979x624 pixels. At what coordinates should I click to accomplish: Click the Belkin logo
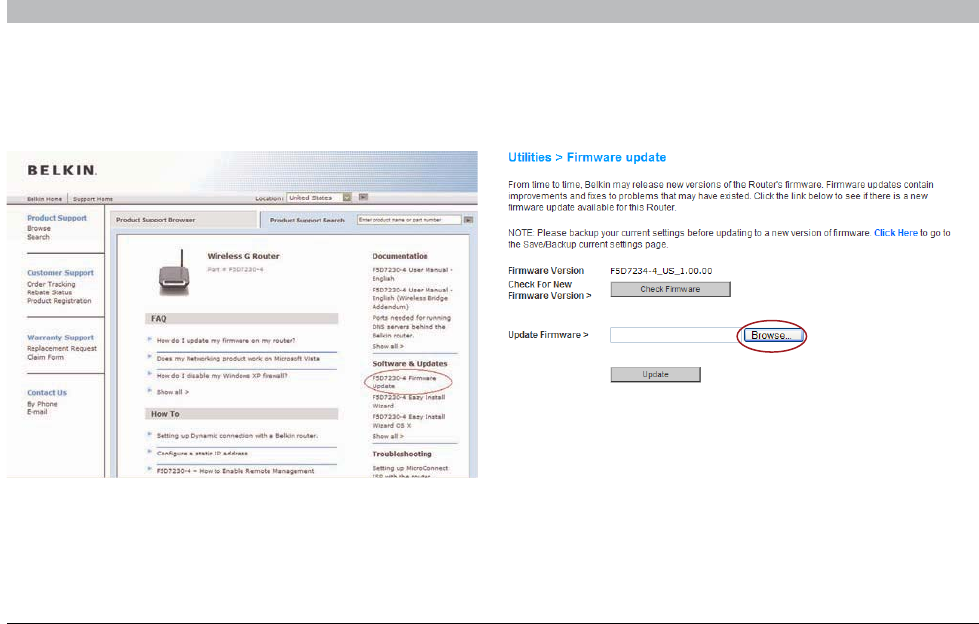click(62, 170)
